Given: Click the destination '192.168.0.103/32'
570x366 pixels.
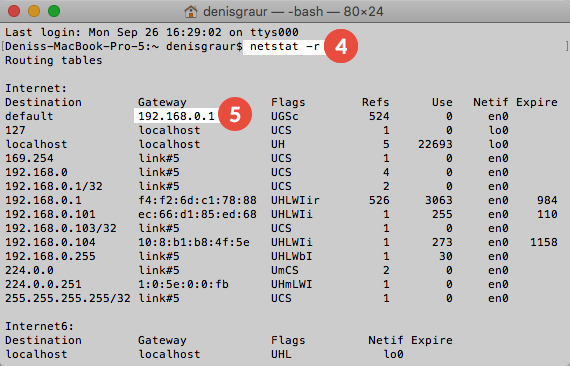Looking at the screenshot, I should click(61, 228).
